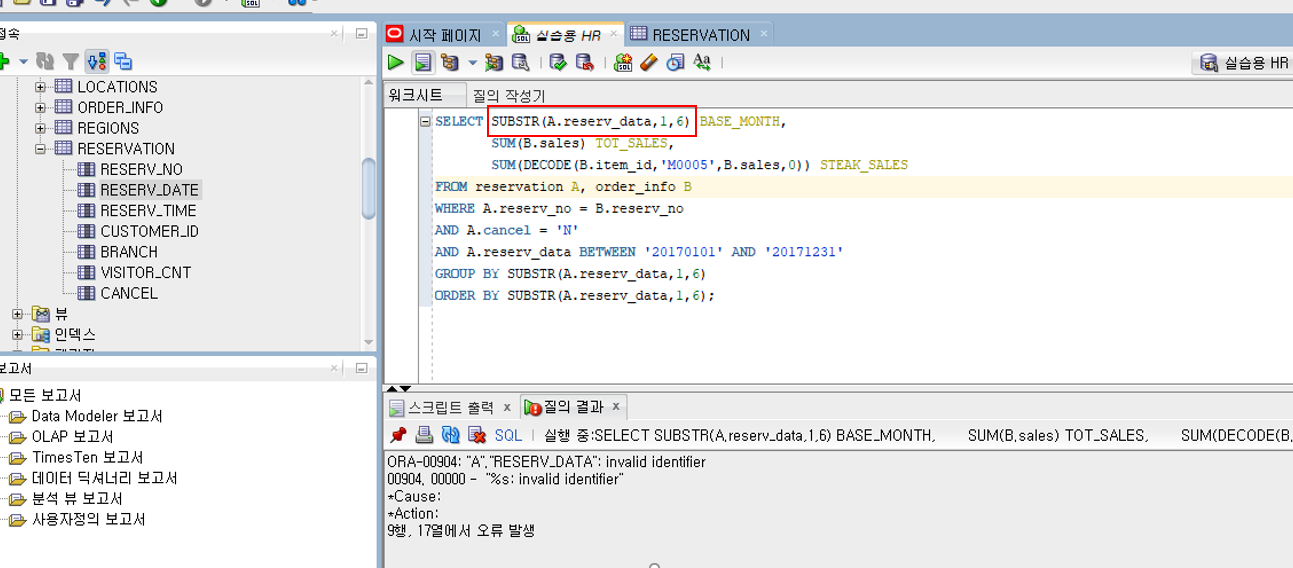Expand the 인덱스 folder node

[x=17, y=334]
